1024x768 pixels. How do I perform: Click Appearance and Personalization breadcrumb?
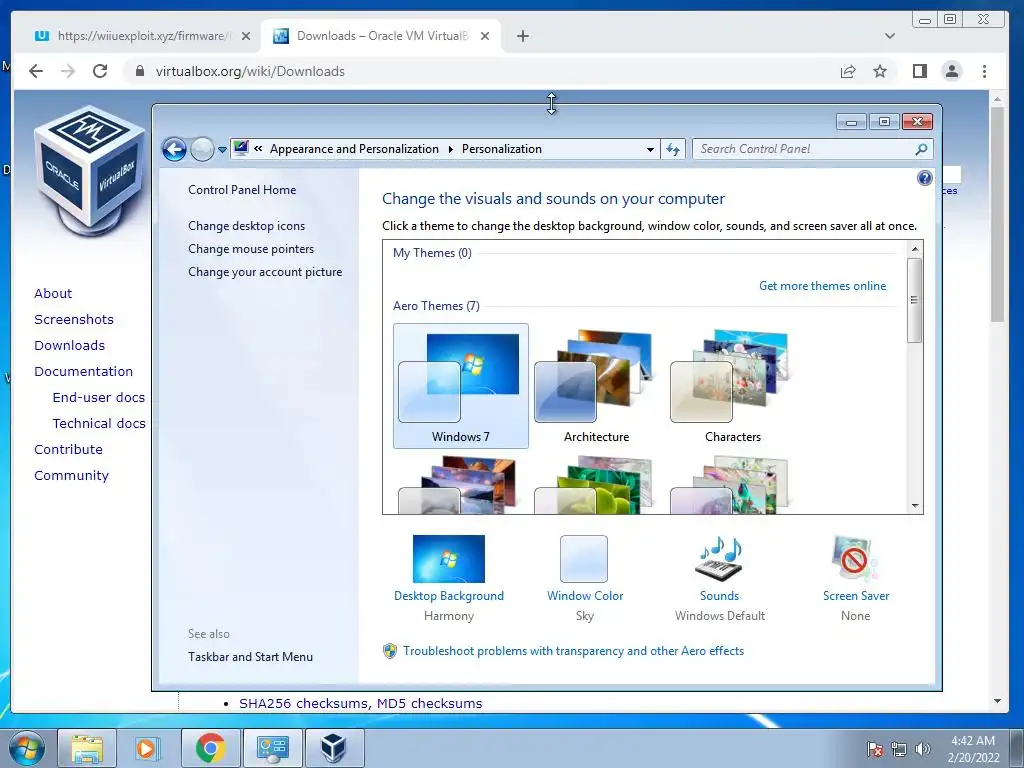click(354, 149)
